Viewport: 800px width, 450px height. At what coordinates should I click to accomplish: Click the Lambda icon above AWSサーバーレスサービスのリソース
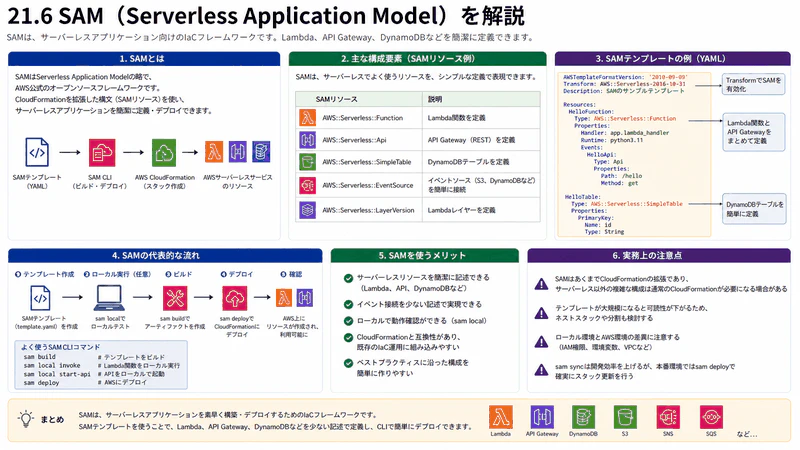coord(214,152)
